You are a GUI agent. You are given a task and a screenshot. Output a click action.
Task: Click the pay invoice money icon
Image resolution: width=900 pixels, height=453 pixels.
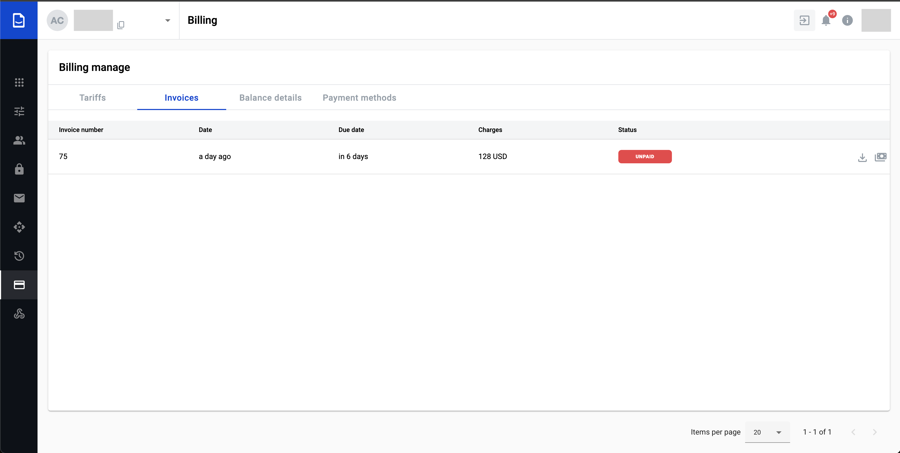pos(881,157)
